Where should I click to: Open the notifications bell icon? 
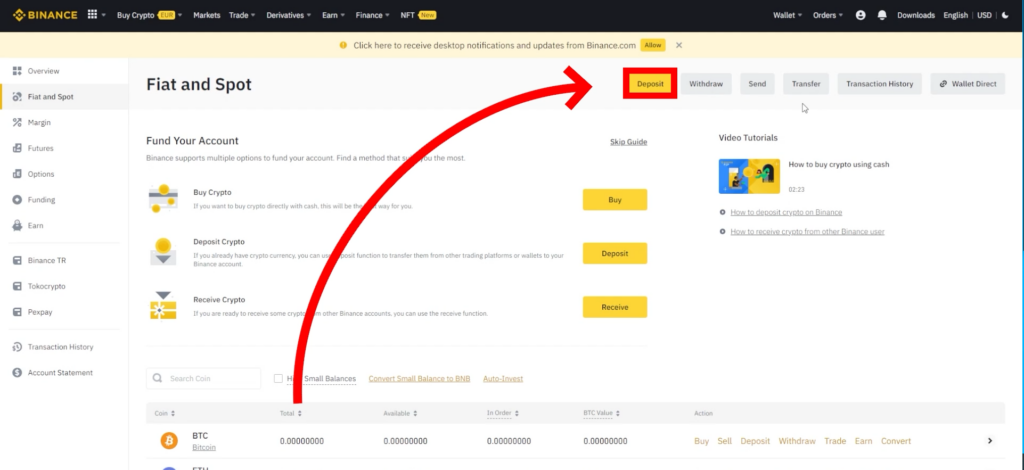coord(882,15)
